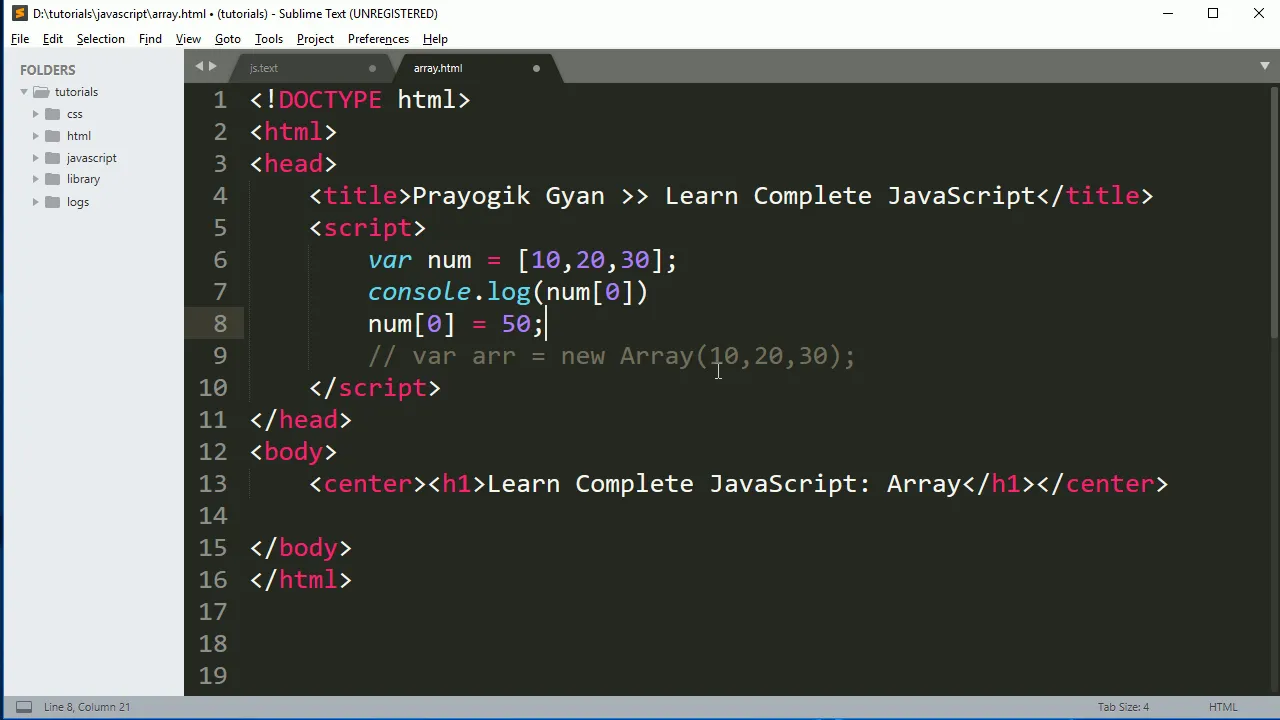Open the Project menu
The width and height of the screenshot is (1280, 720).
pyautogui.click(x=315, y=39)
